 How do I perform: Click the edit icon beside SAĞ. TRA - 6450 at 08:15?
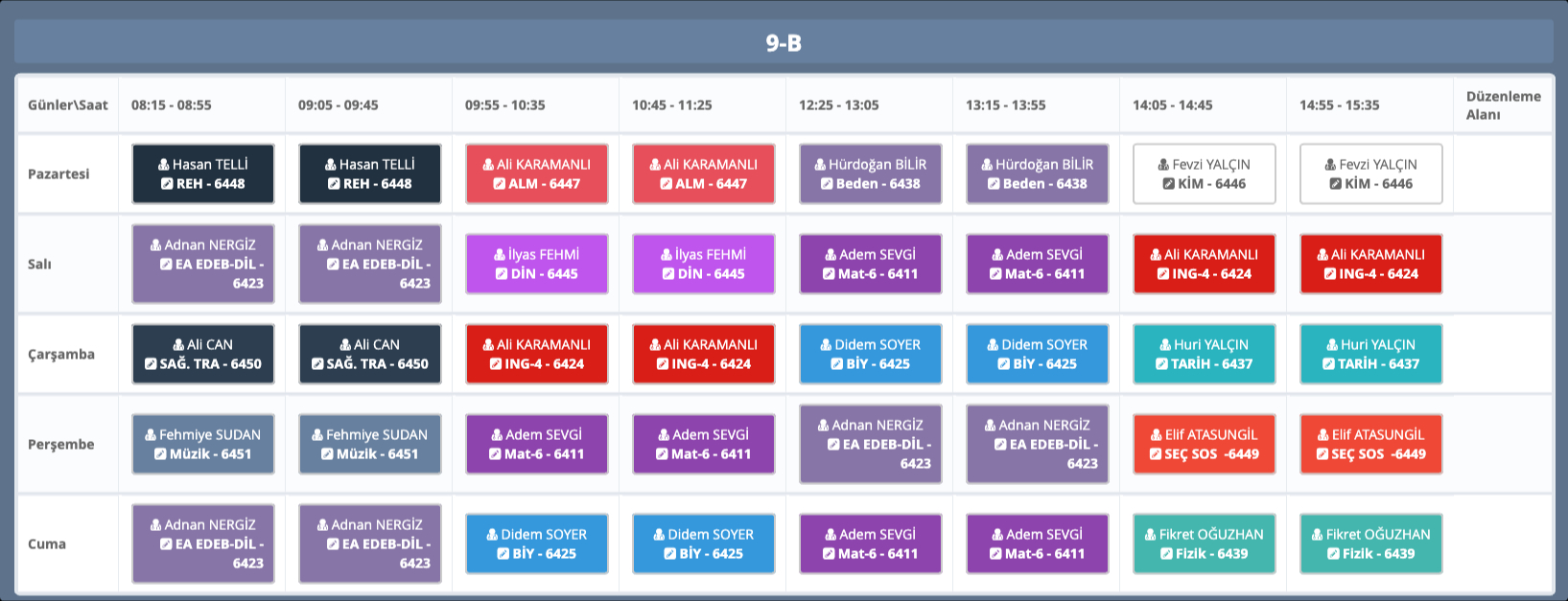pos(151,364)
